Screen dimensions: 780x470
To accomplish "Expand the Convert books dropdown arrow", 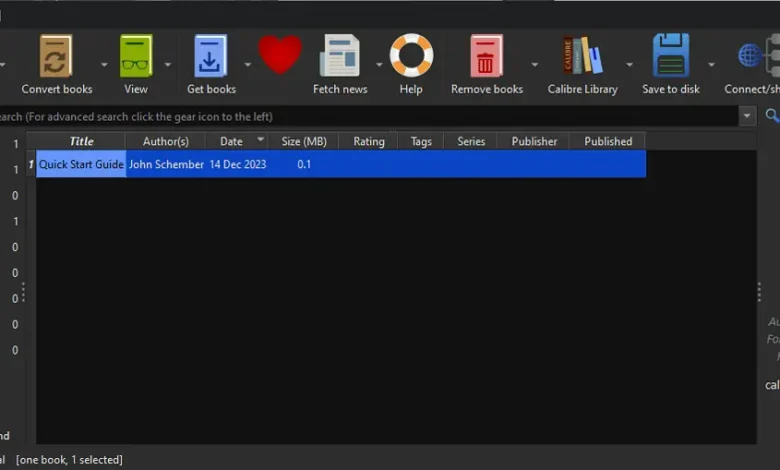I will [x=100, y=65].
